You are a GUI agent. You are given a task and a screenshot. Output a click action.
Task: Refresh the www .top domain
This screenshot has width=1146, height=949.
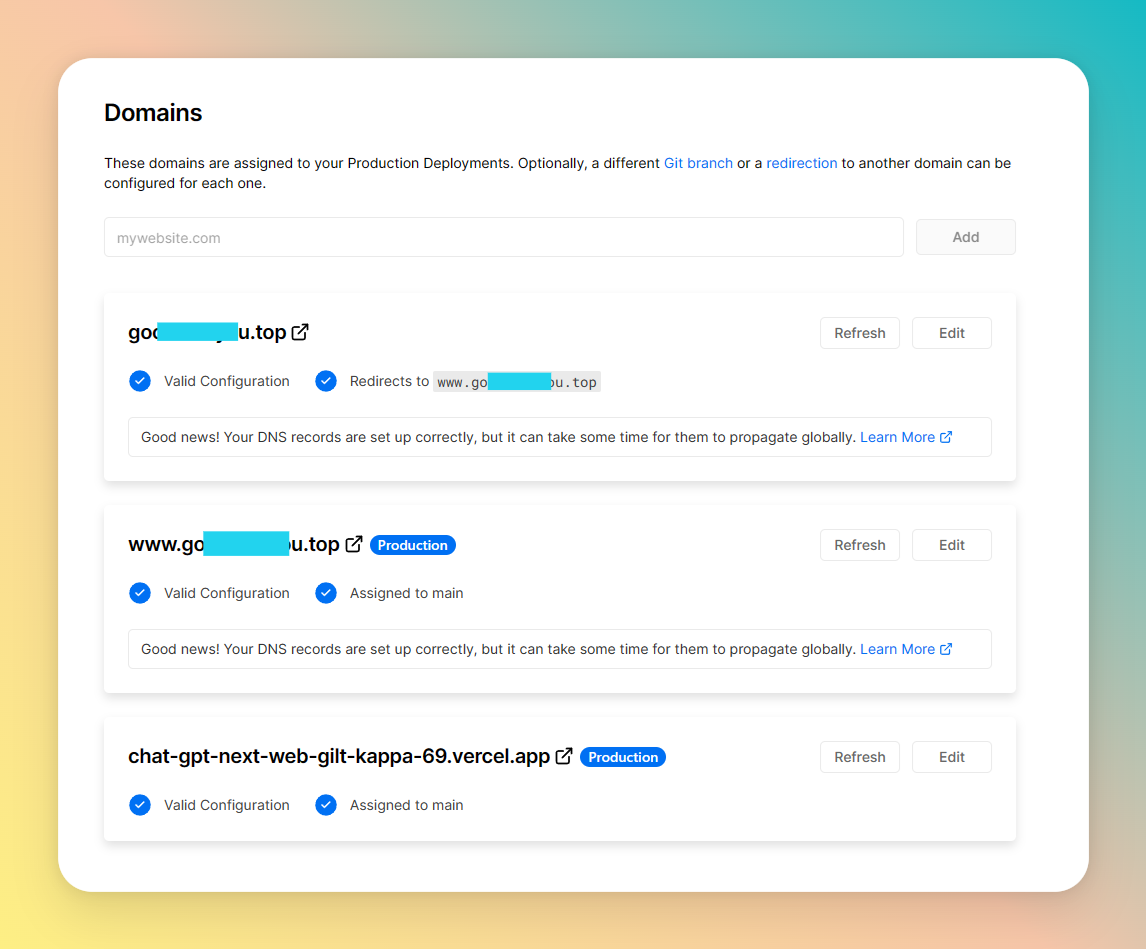pyautogui.click(x=859, y=545)
